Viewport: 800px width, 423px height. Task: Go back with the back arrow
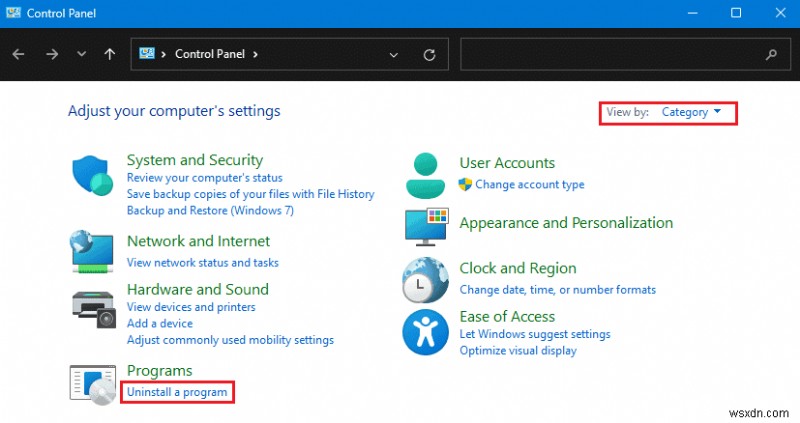[18, 54]
